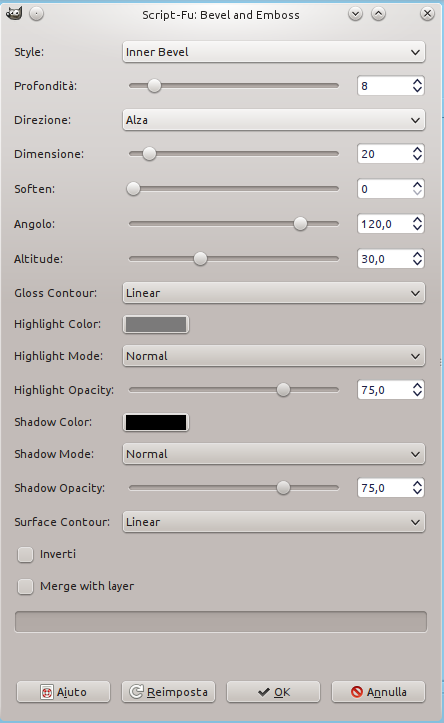Click the shade-down arrow in title bar
Viewport: 444px width, 723px height.
point(355,14)
